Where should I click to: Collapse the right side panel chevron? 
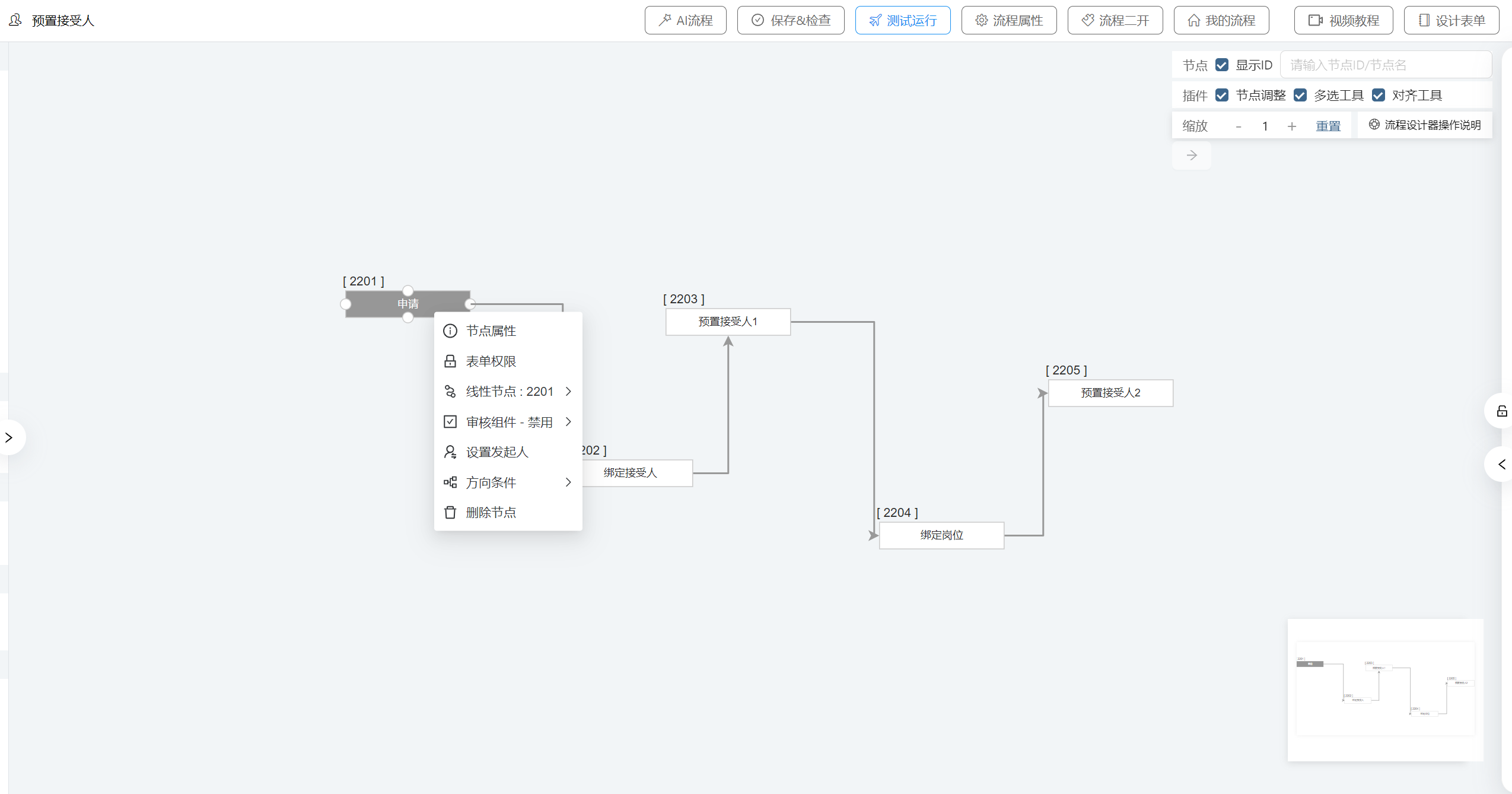[x=1501, y=464]
